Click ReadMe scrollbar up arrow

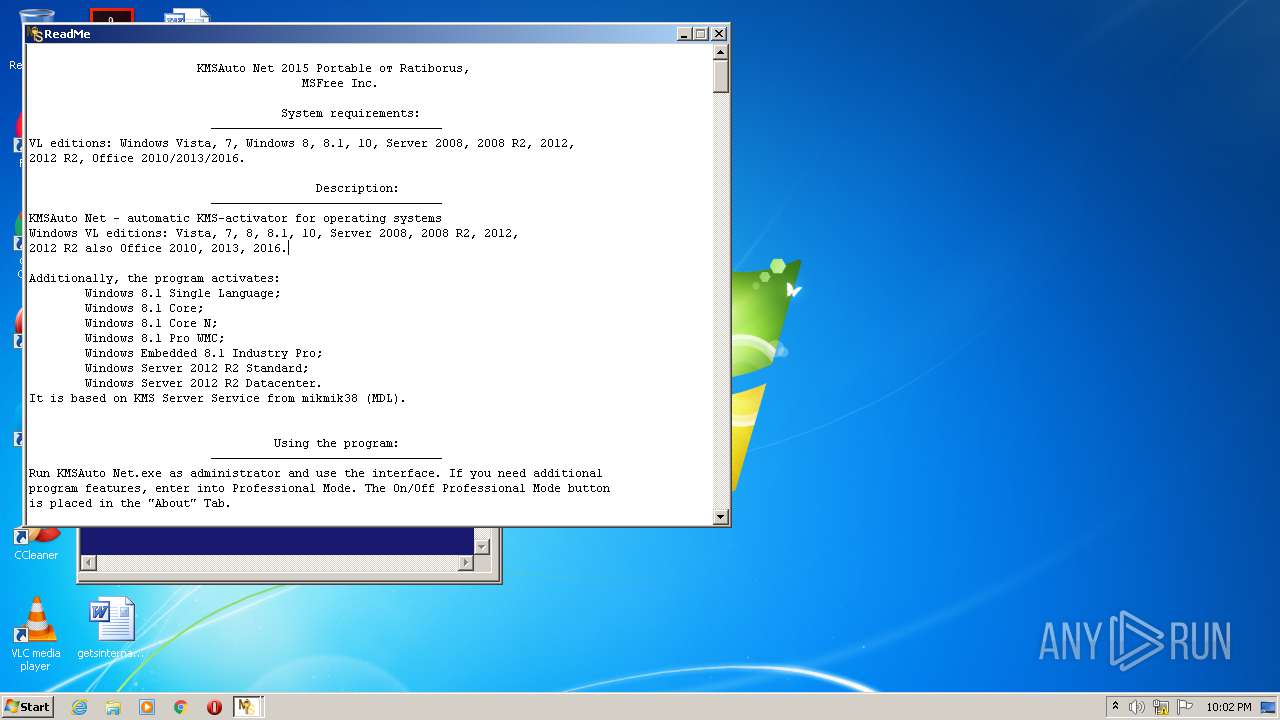720,52
